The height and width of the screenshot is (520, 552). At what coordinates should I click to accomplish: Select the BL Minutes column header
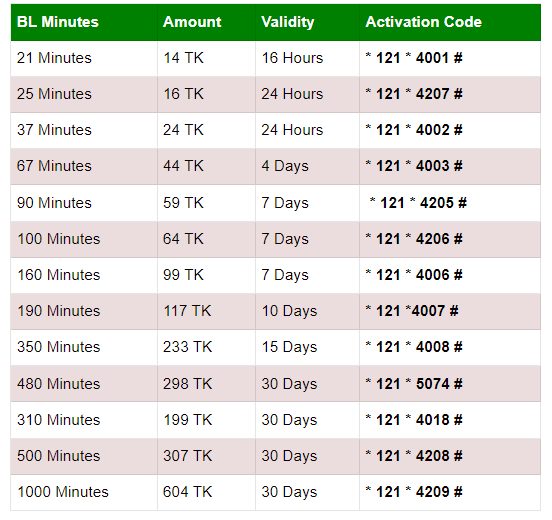click(x=84, y=22)
